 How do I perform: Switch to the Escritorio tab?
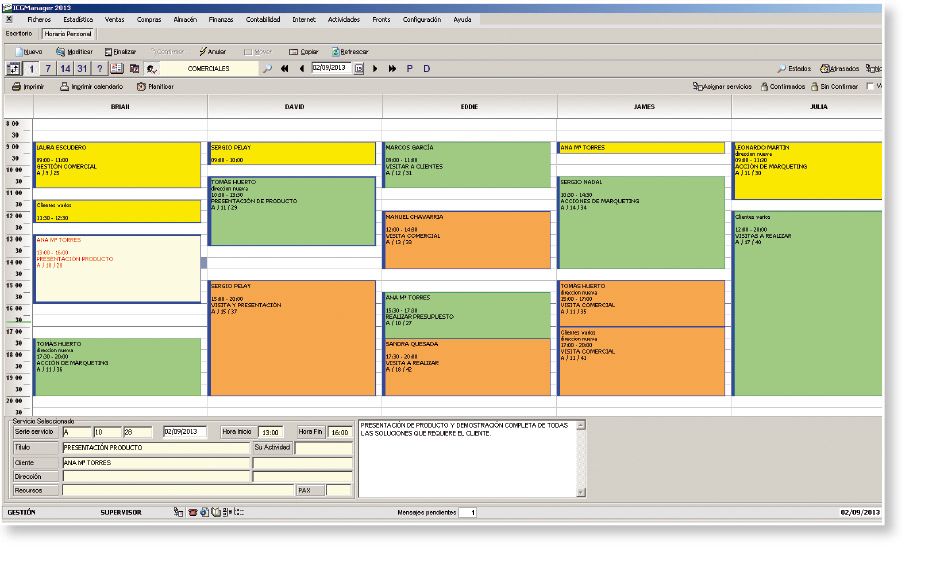19,33
